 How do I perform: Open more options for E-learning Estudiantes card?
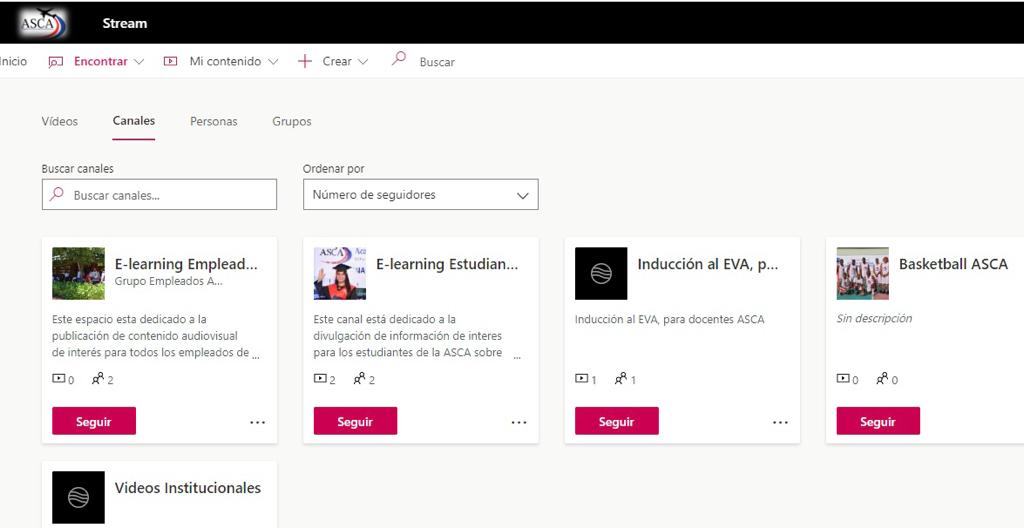coord(519,422)
